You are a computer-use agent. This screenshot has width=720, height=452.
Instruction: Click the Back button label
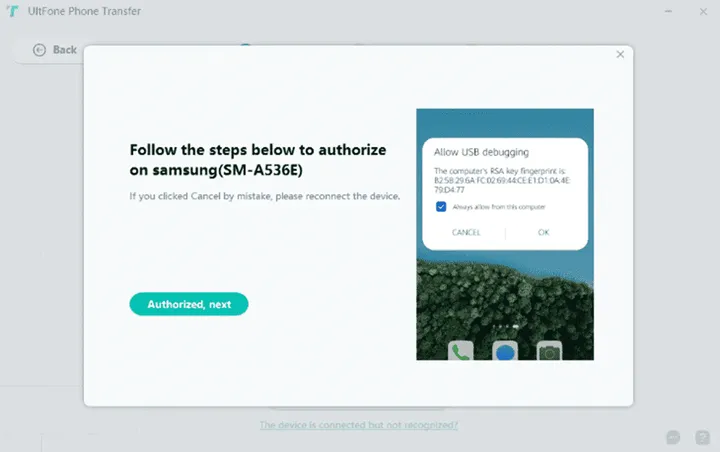(x=65, y=49)
